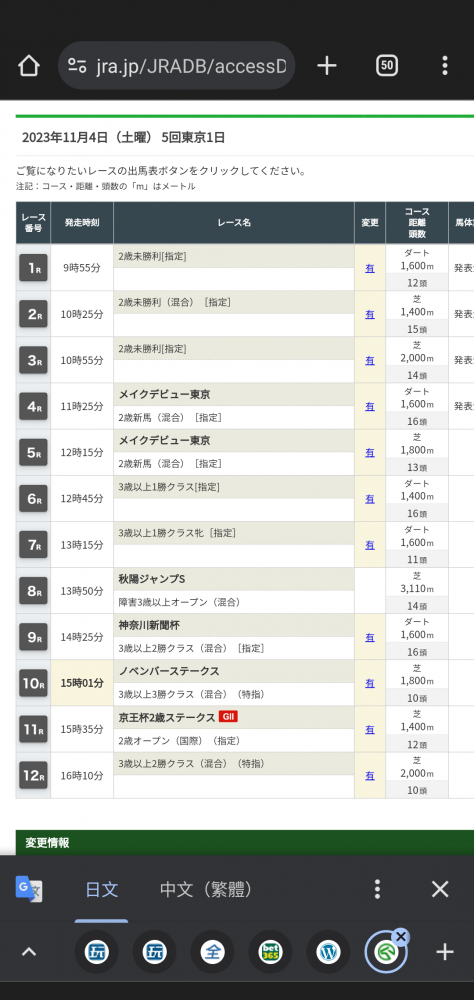Select 9時55分 start time cell
Screen dimensions: 474x1000
pos(82,268)
